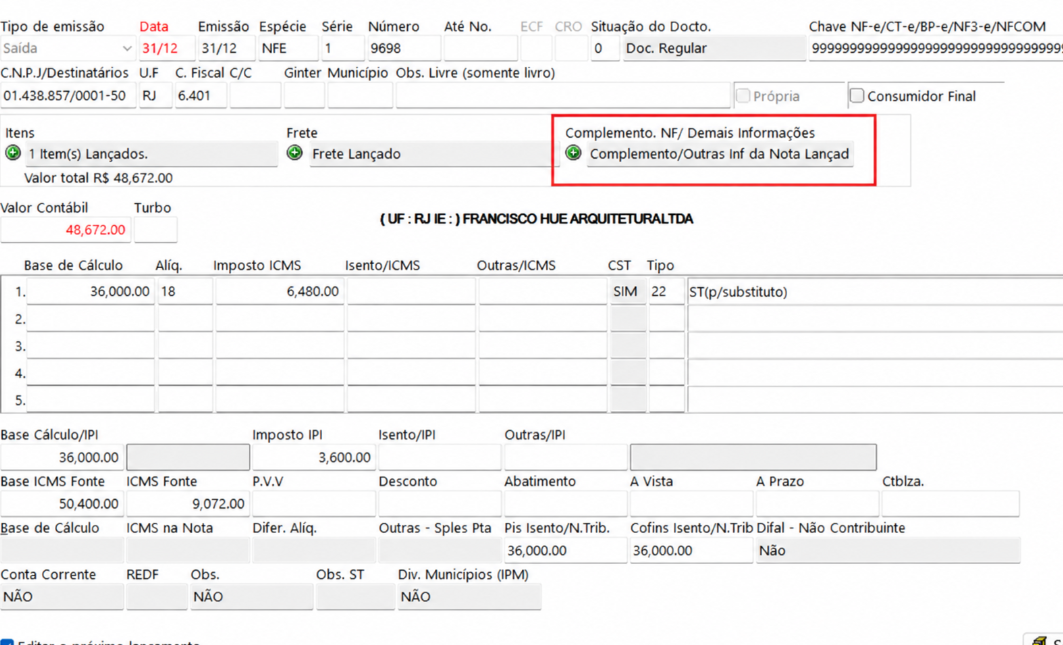Focus the Base Cálculo/IPI field

[62, 457]
